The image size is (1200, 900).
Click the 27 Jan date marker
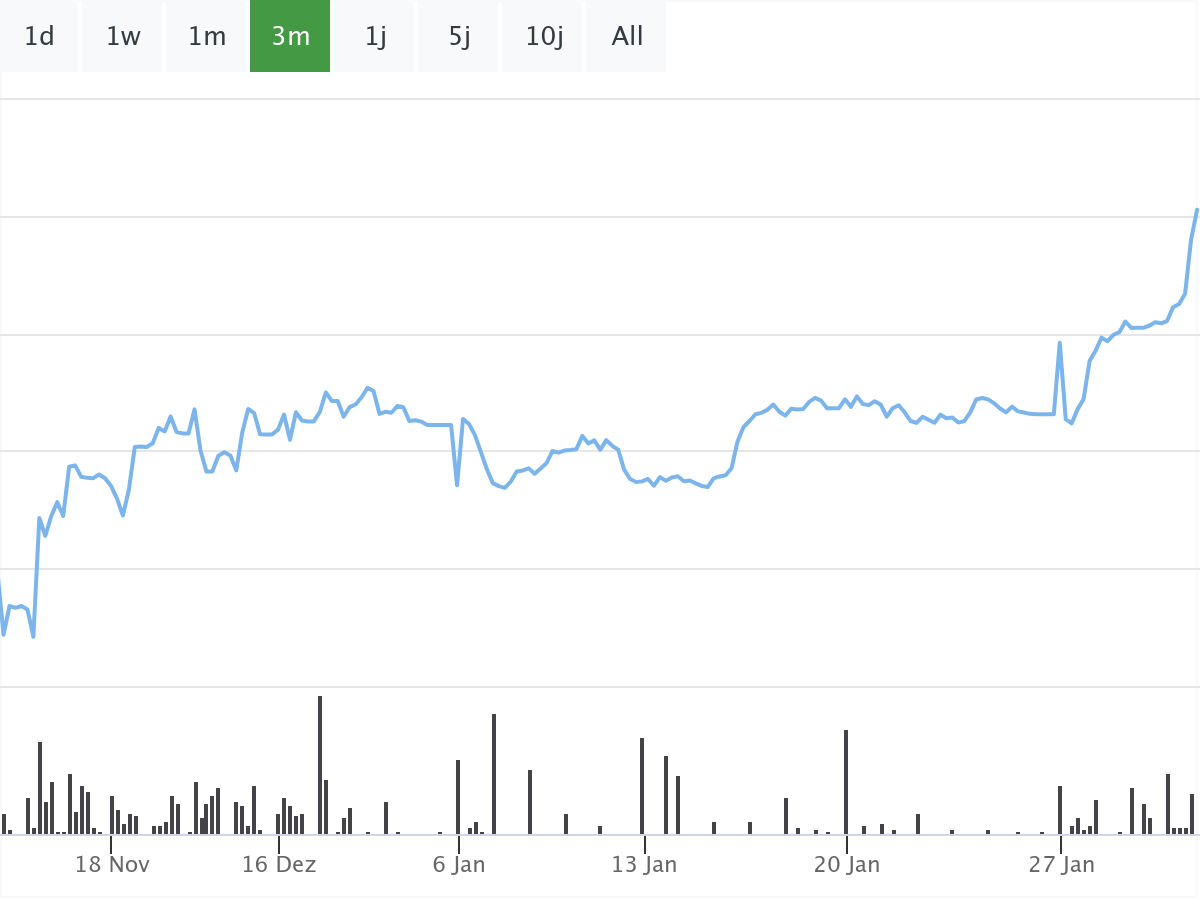[1062, 864]
